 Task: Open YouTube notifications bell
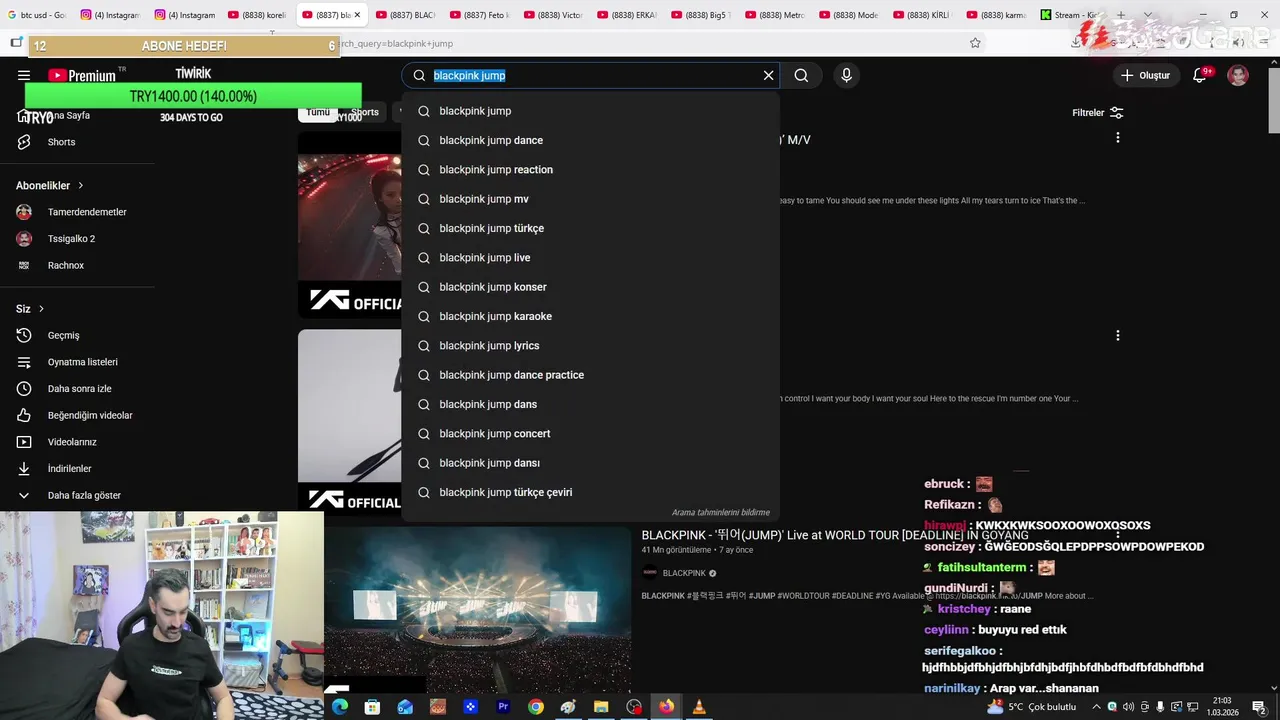click(x=1200, y=75)
